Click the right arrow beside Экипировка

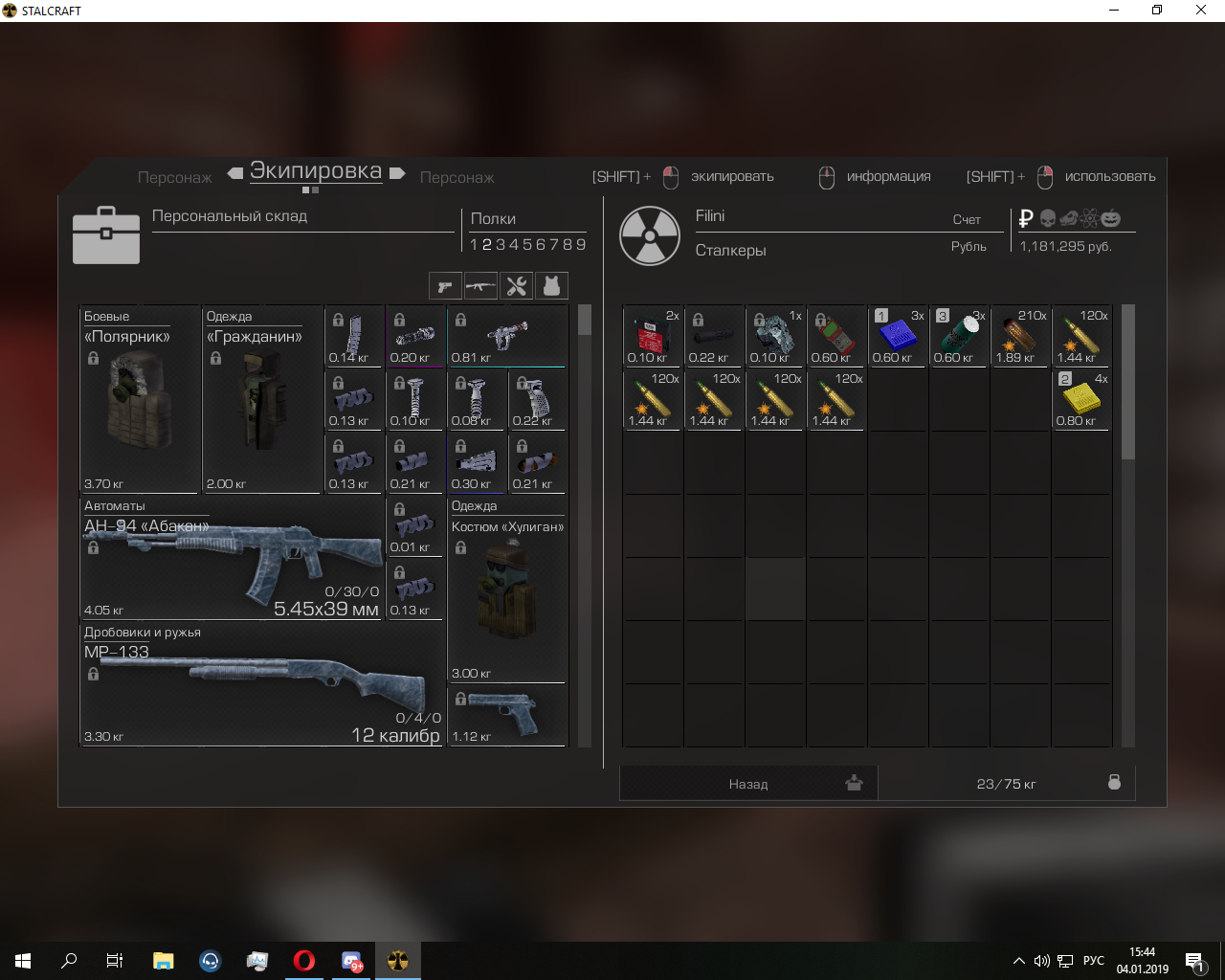397,173
